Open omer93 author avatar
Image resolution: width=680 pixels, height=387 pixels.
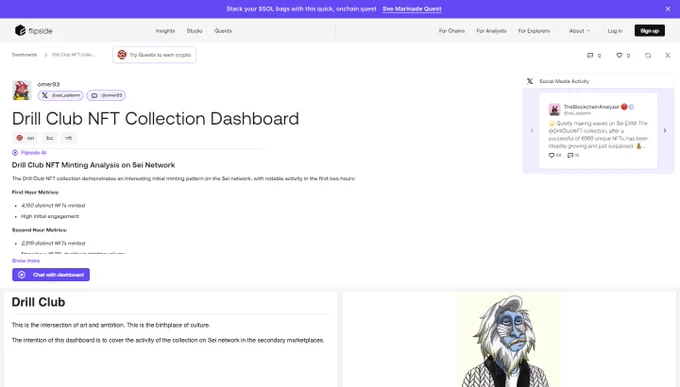click(21, 90)
